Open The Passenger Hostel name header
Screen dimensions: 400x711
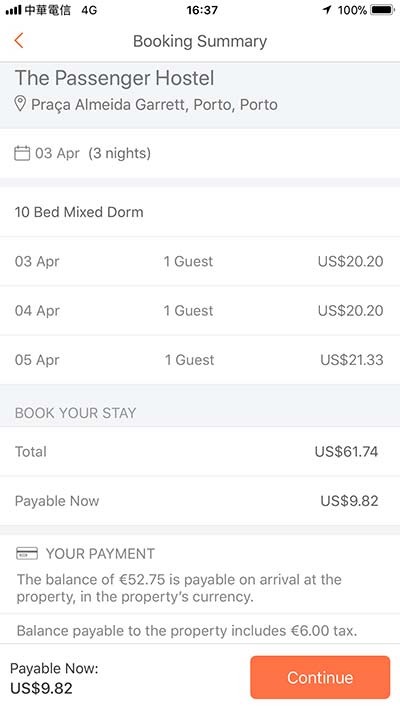(114, 78)
